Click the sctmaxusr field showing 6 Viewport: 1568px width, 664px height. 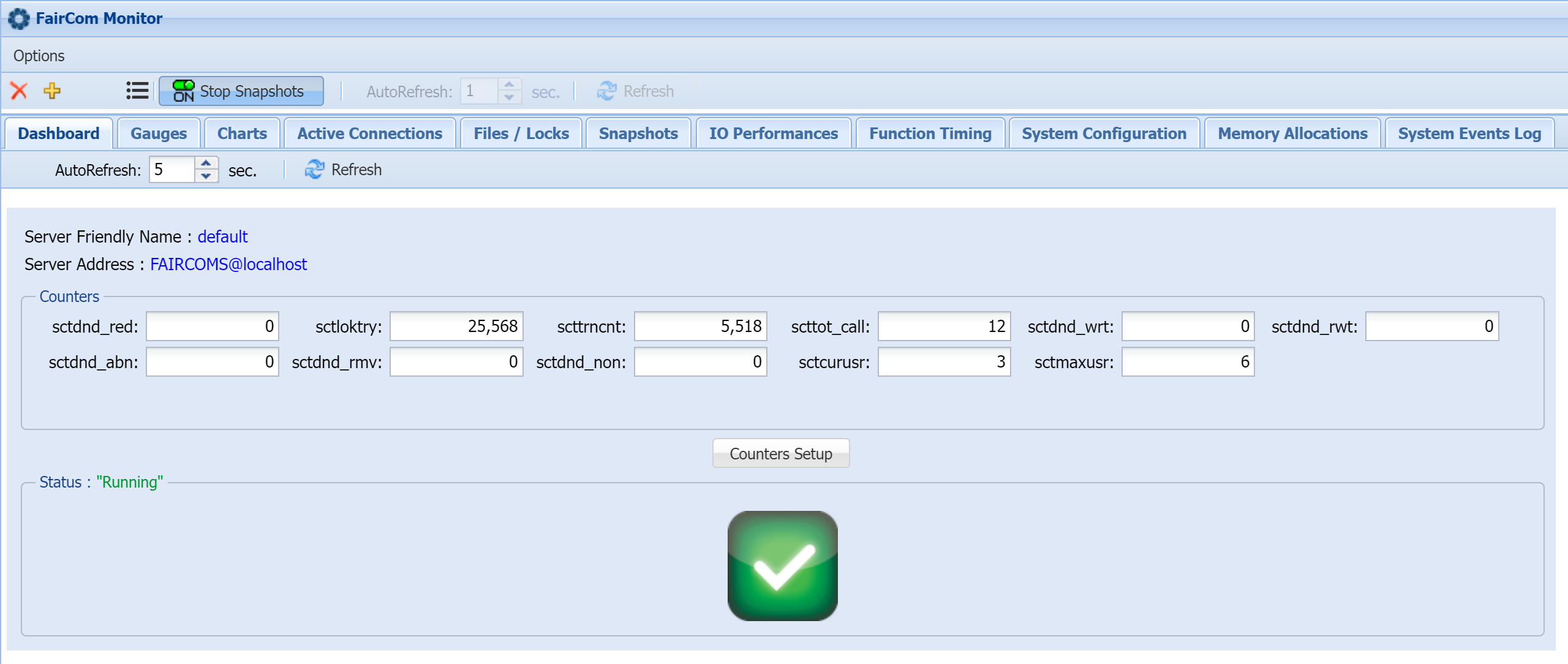[x=1188, y=362]
